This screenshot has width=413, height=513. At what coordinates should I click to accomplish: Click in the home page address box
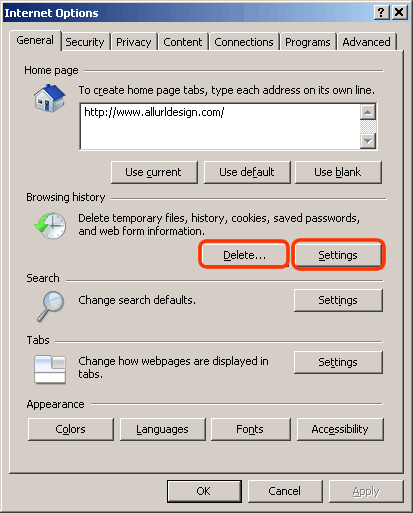pyautogui.click(x=220, y=127)
